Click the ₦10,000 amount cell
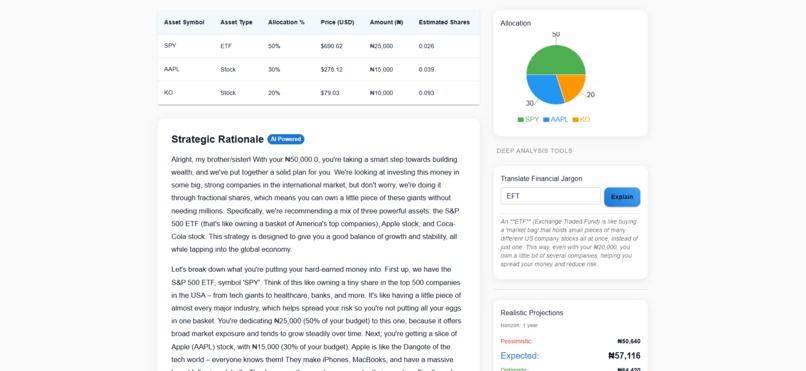The height and width of the screenshot is (371, 806). coord(381,93)
